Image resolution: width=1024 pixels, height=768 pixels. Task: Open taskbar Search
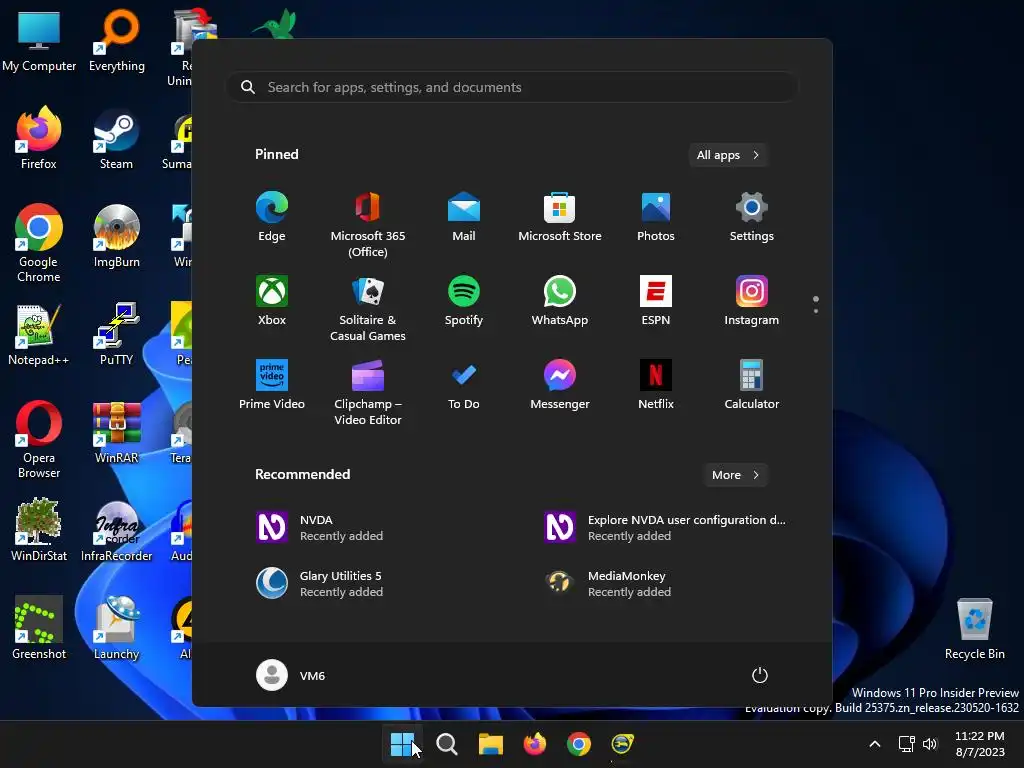coord(447,744)
